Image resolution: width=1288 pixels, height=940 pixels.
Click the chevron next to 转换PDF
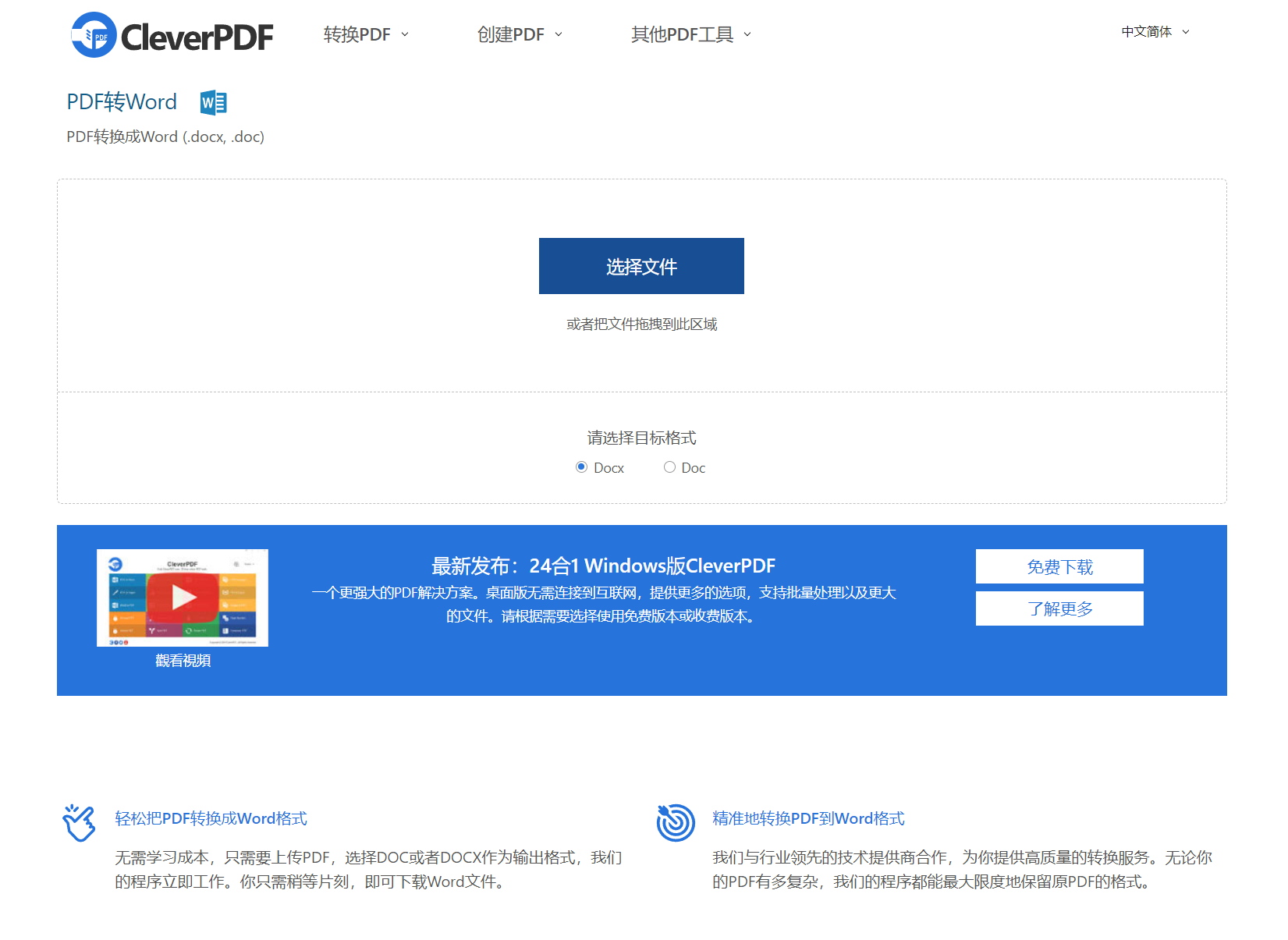click(404, 34)
